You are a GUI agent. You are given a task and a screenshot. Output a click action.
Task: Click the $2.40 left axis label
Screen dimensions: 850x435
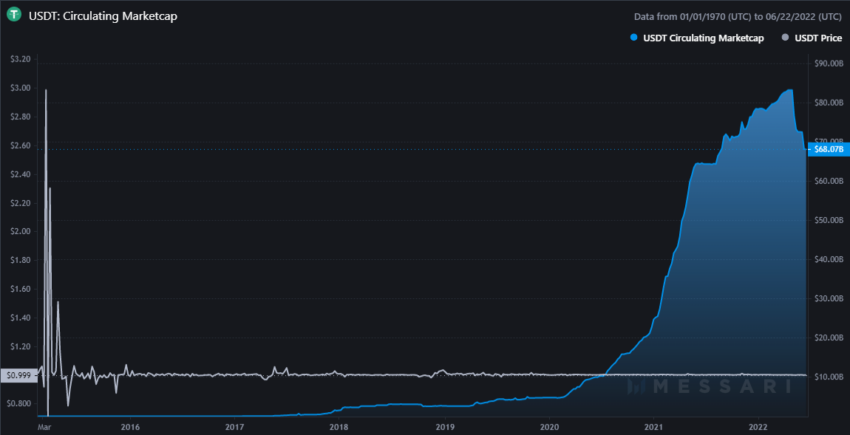[20, 174]
